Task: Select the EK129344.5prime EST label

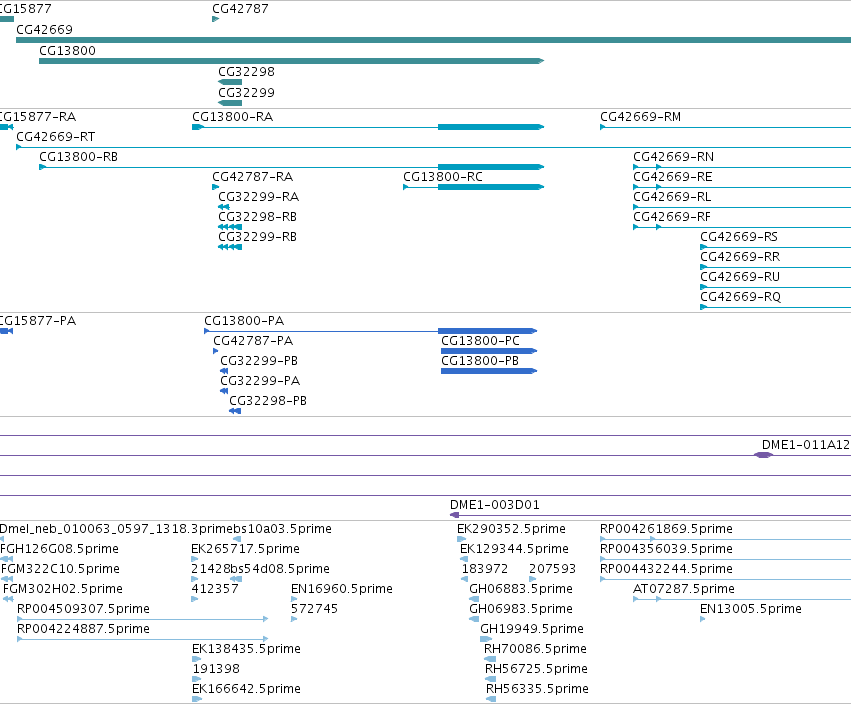Action: pyautogui.click(x=514, y=549)
